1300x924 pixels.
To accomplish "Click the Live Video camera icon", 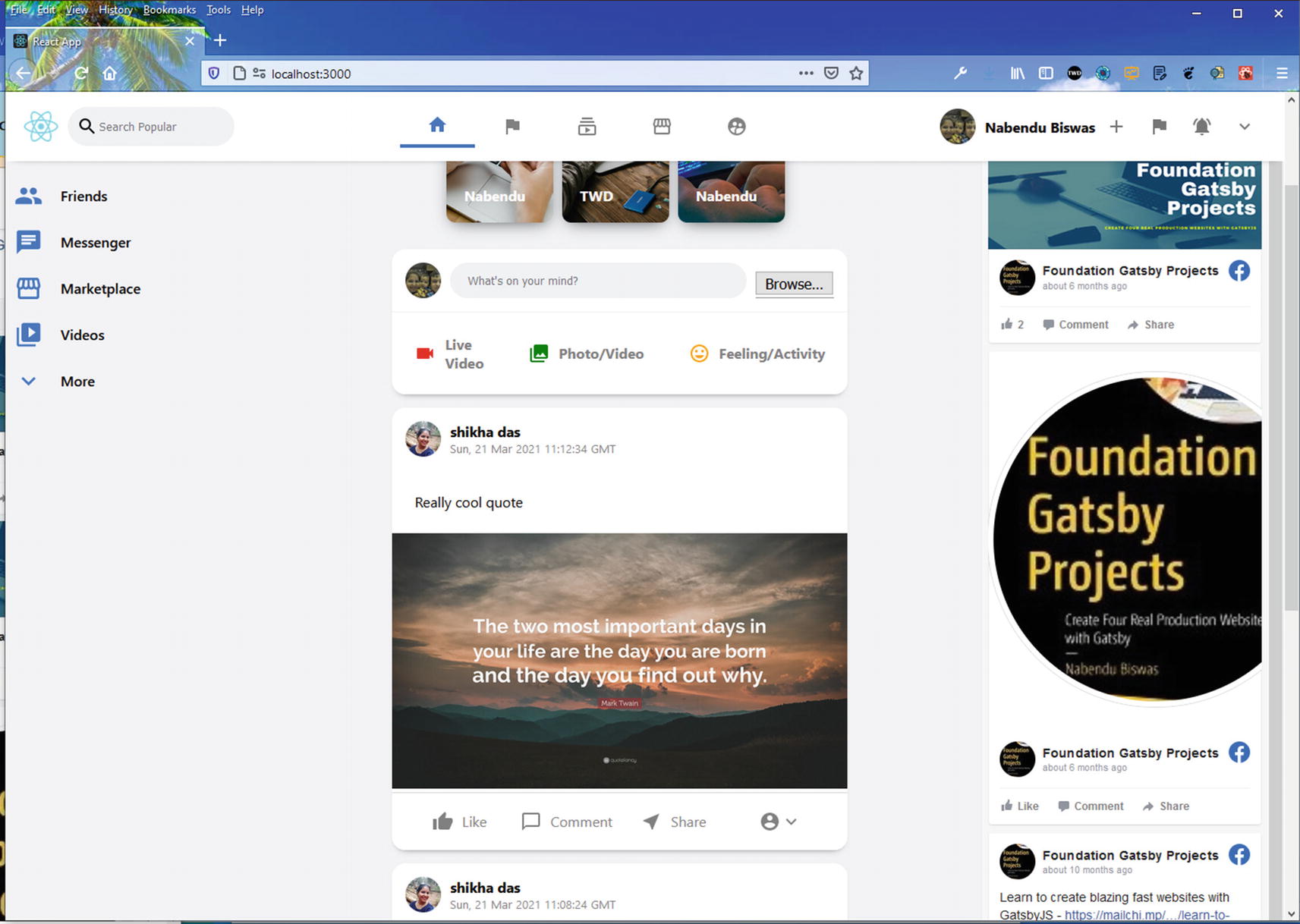I will click(x=425, y=354).
